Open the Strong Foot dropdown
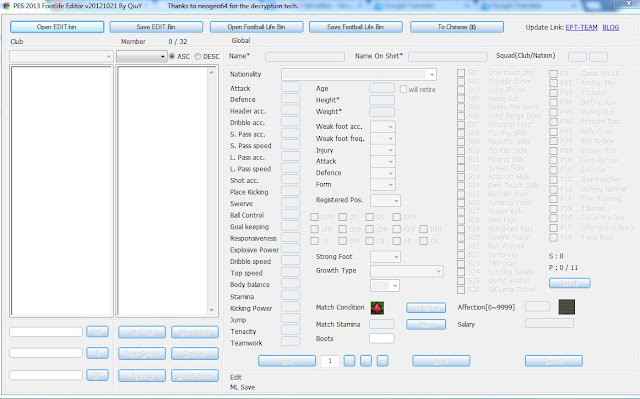The width and height of the screenshot is (640, 399). [x=385, y=257]
